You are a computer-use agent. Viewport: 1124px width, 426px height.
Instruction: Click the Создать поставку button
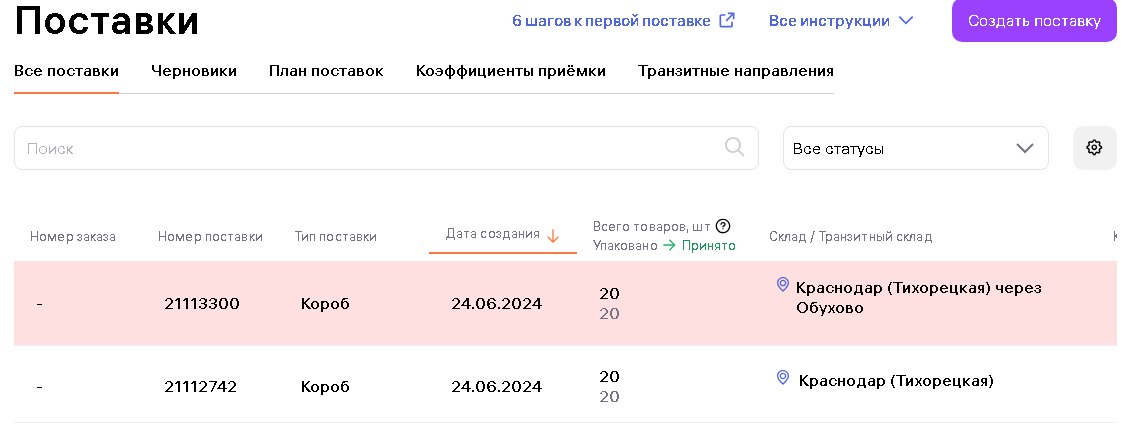tap(1034, 21)
